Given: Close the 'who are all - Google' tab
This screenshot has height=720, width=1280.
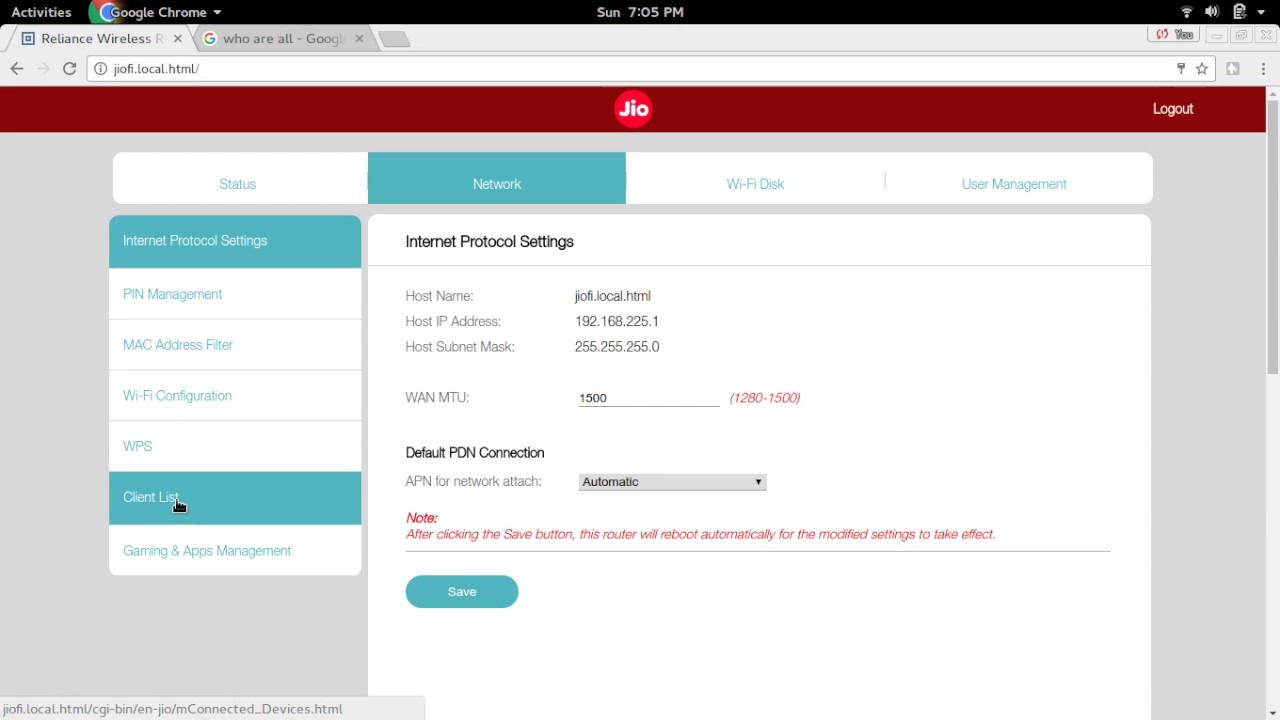Looking at the screenshot, I should click(360, 39).
